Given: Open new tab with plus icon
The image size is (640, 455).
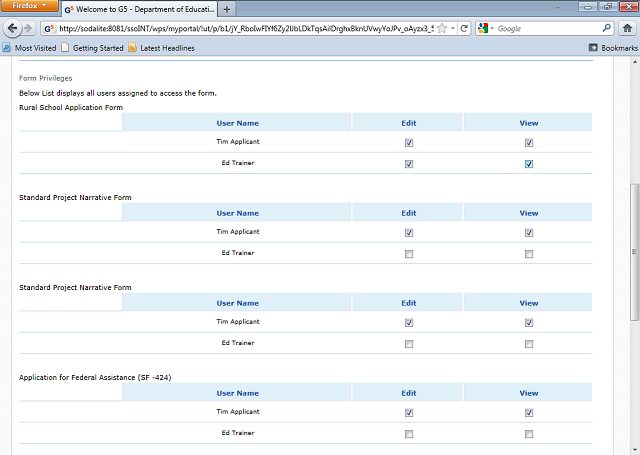Looking at the screenshot, I should click(x=227, y=8).
